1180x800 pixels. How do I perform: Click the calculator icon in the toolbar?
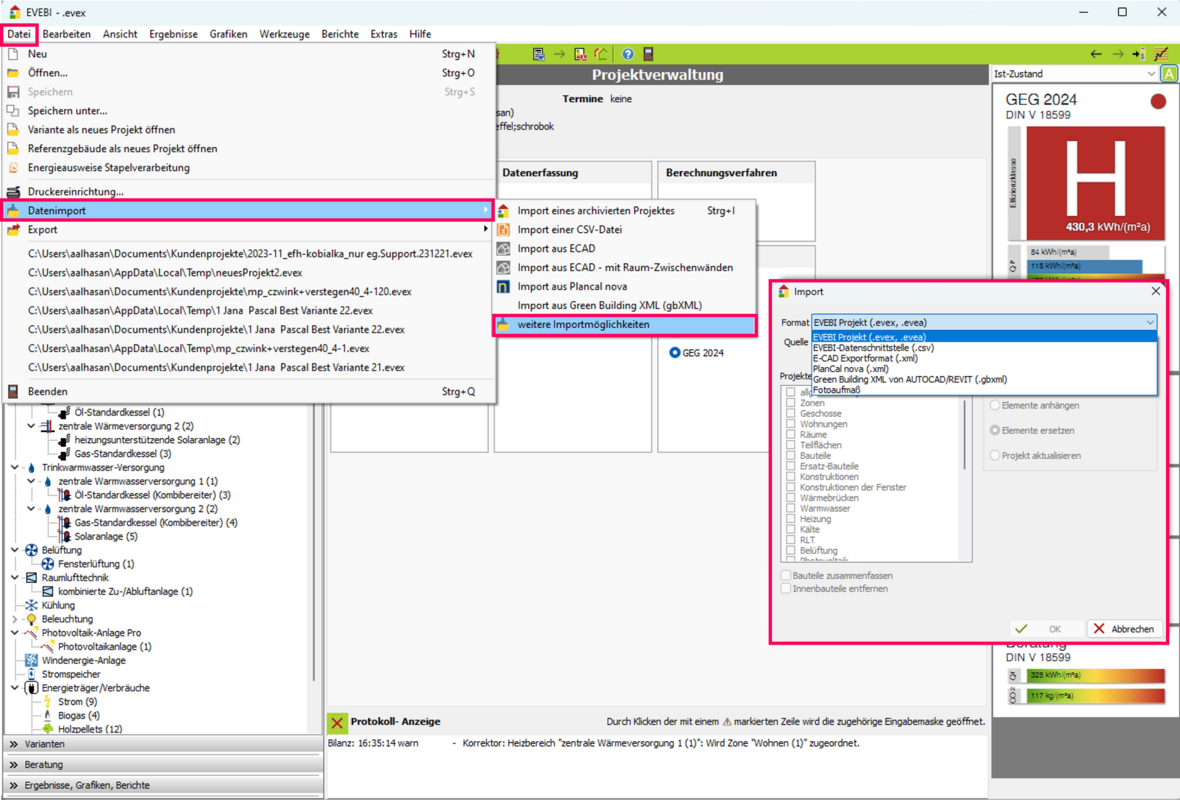click(x=648, y=54)
